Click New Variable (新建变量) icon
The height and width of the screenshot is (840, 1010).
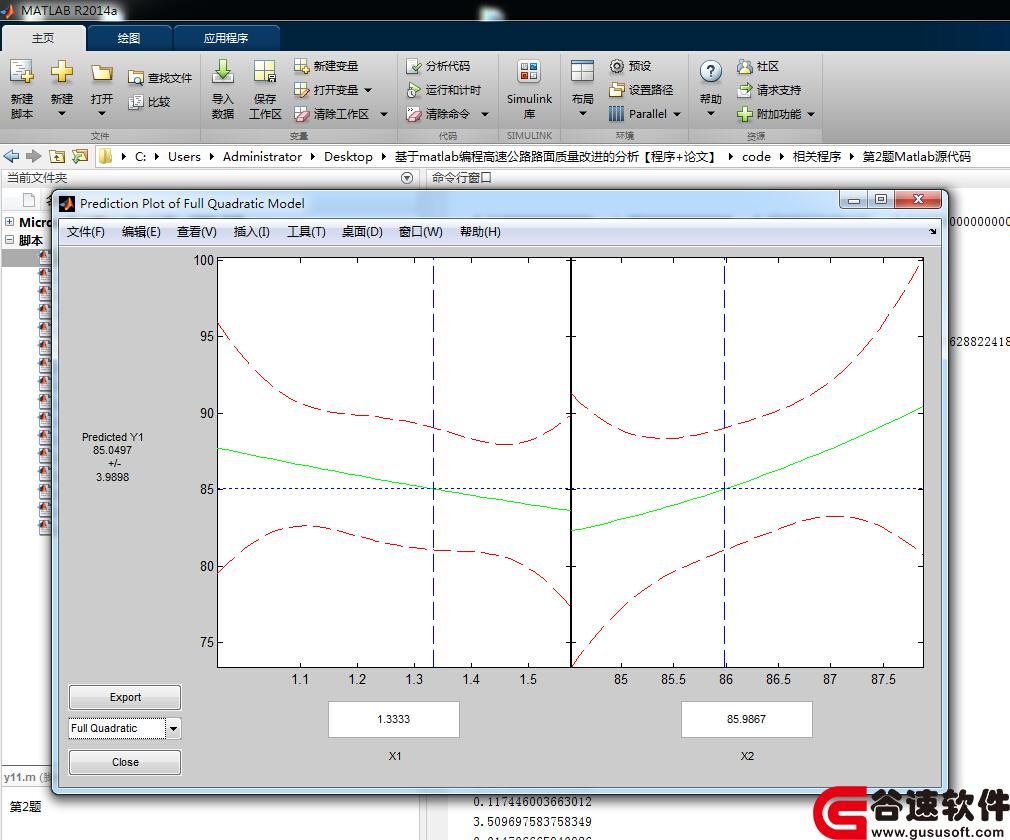(x=301, y=66)
